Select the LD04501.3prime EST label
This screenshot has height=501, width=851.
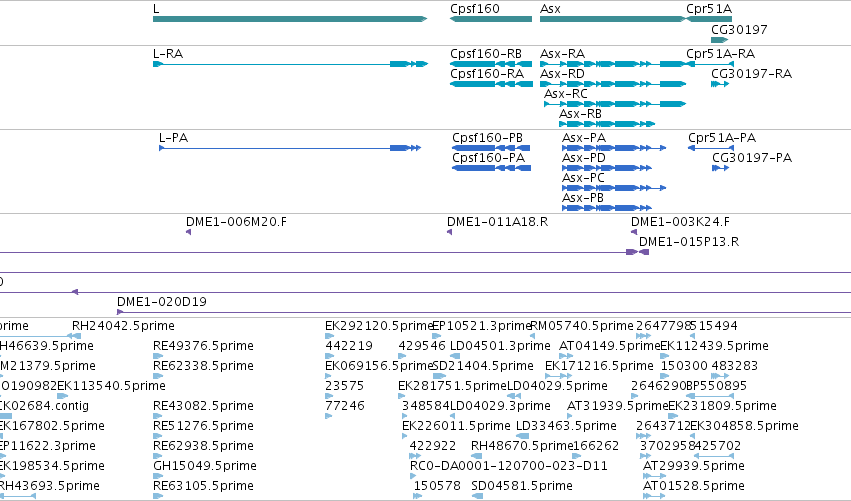pyautogui.click(x=500, y=346)
